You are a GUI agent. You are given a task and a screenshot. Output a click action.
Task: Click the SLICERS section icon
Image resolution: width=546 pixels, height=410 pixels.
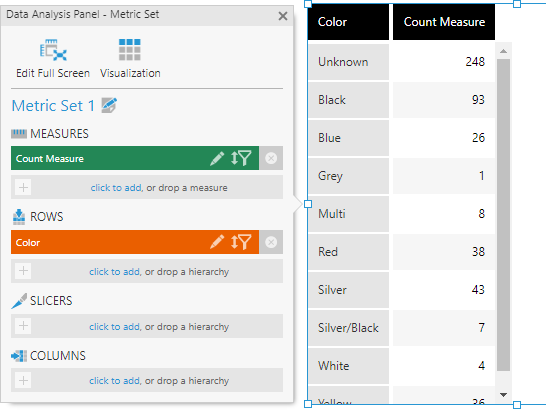pyautogui.click(x=19, y=301)
